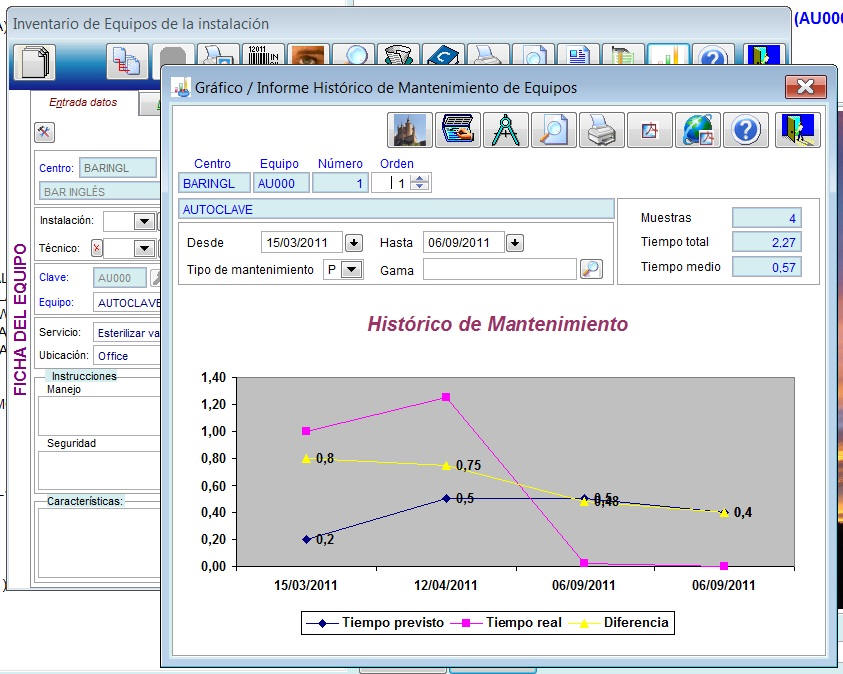Click the Orden spinner arrows
The width and height of the screenshot is (843, 674).
[x=419, y=183]
